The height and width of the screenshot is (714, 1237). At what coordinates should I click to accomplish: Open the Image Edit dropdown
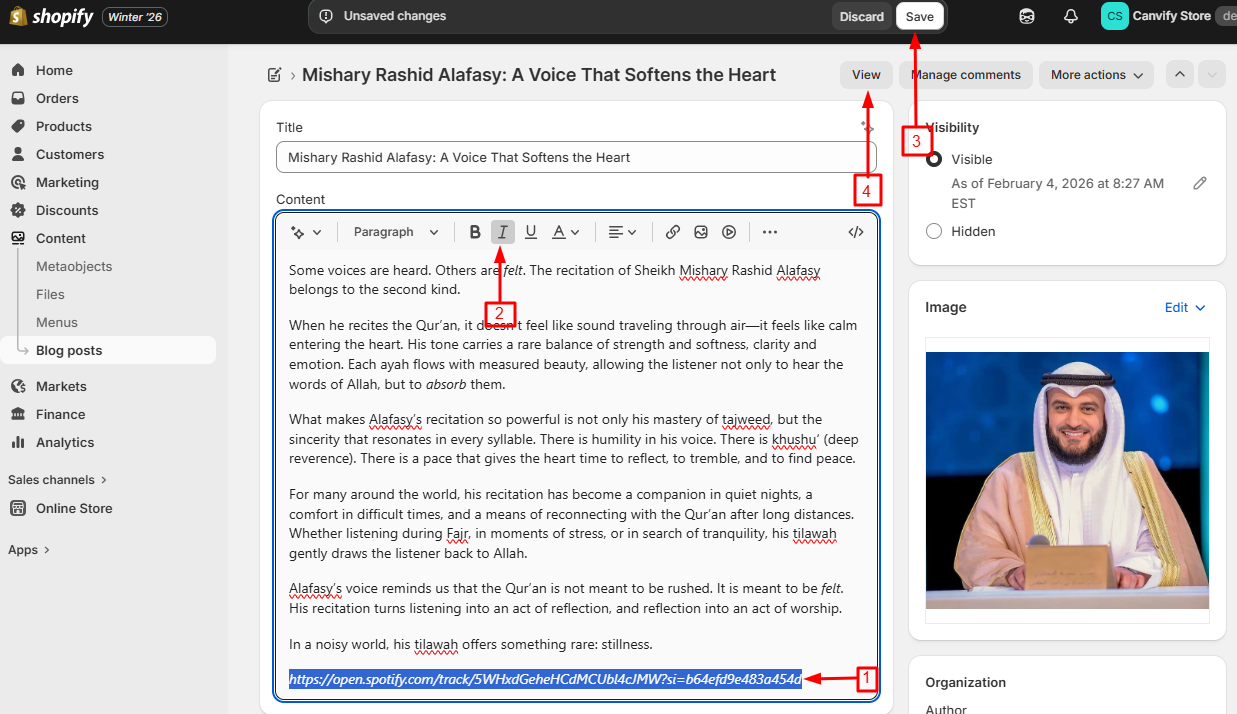1185,308
